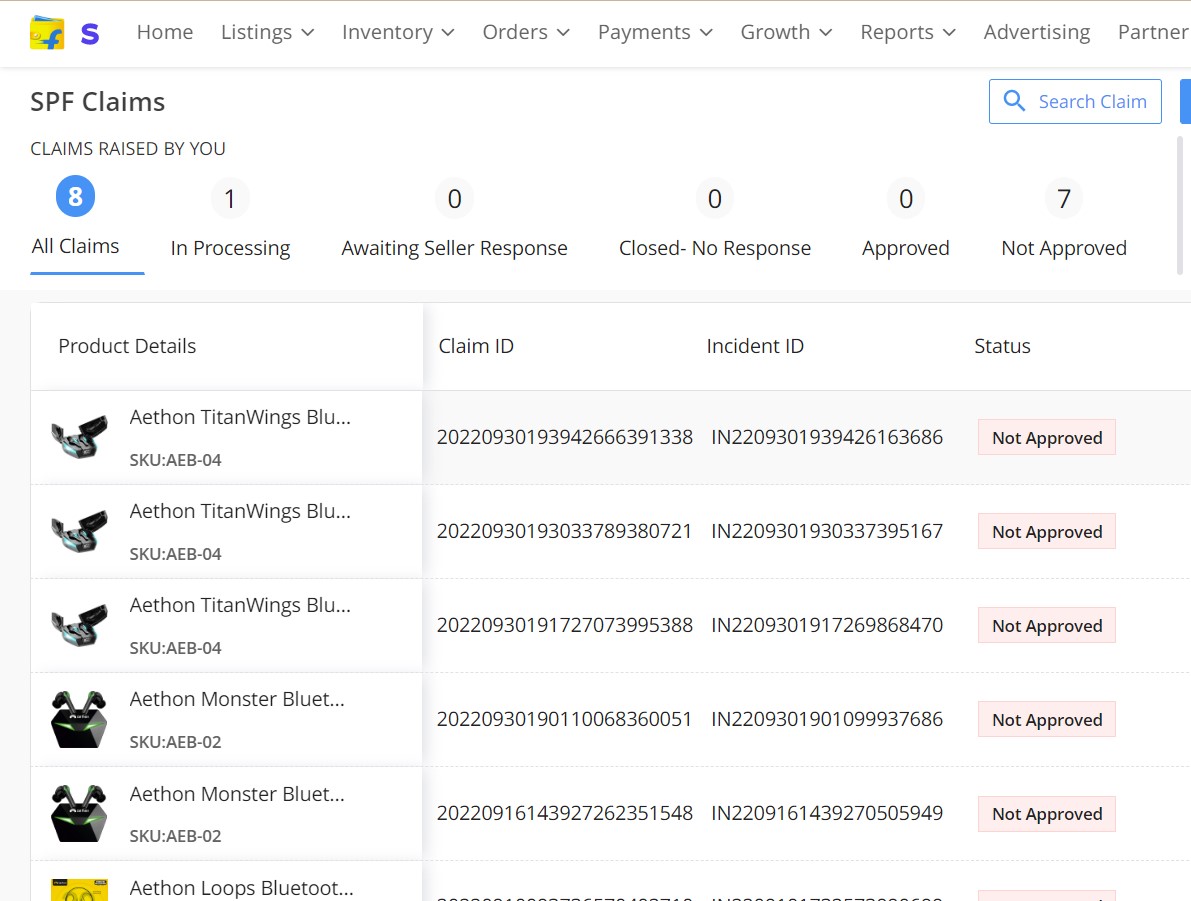Click the magnifier icon in Search Claim
The height and width of the screenshot is (901, 1191).
1014,100
